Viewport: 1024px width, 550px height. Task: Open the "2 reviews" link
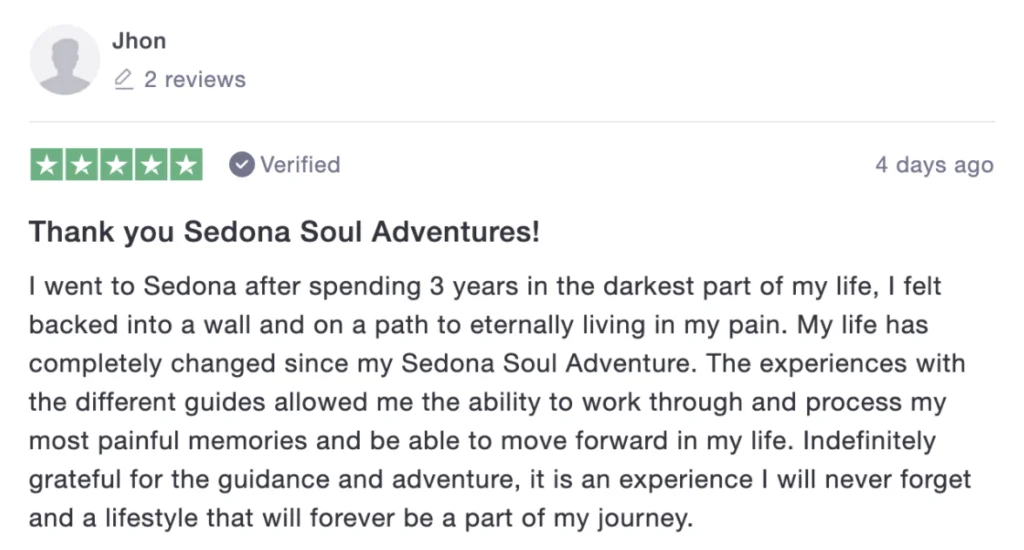point(194,79)
